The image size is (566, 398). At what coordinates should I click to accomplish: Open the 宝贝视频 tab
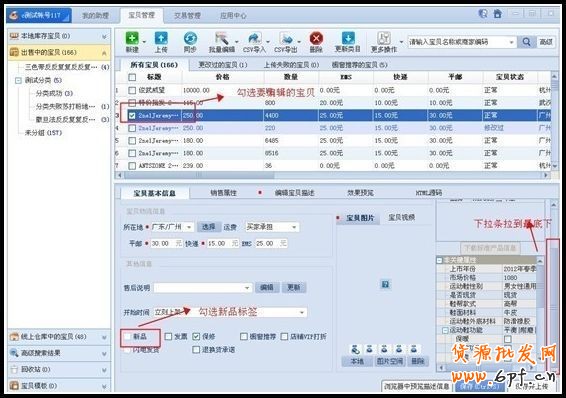click(x=401, y=218)
